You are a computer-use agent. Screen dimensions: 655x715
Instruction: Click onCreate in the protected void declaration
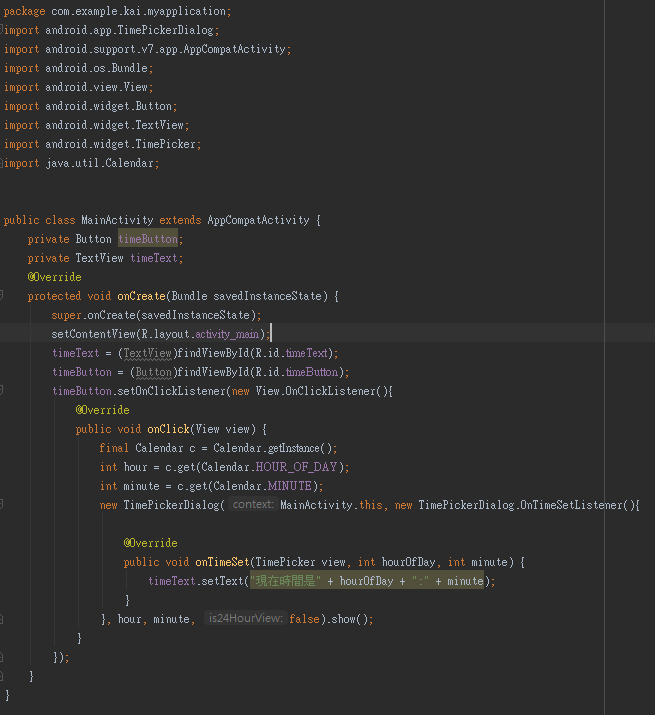click(x=141, y=296)
